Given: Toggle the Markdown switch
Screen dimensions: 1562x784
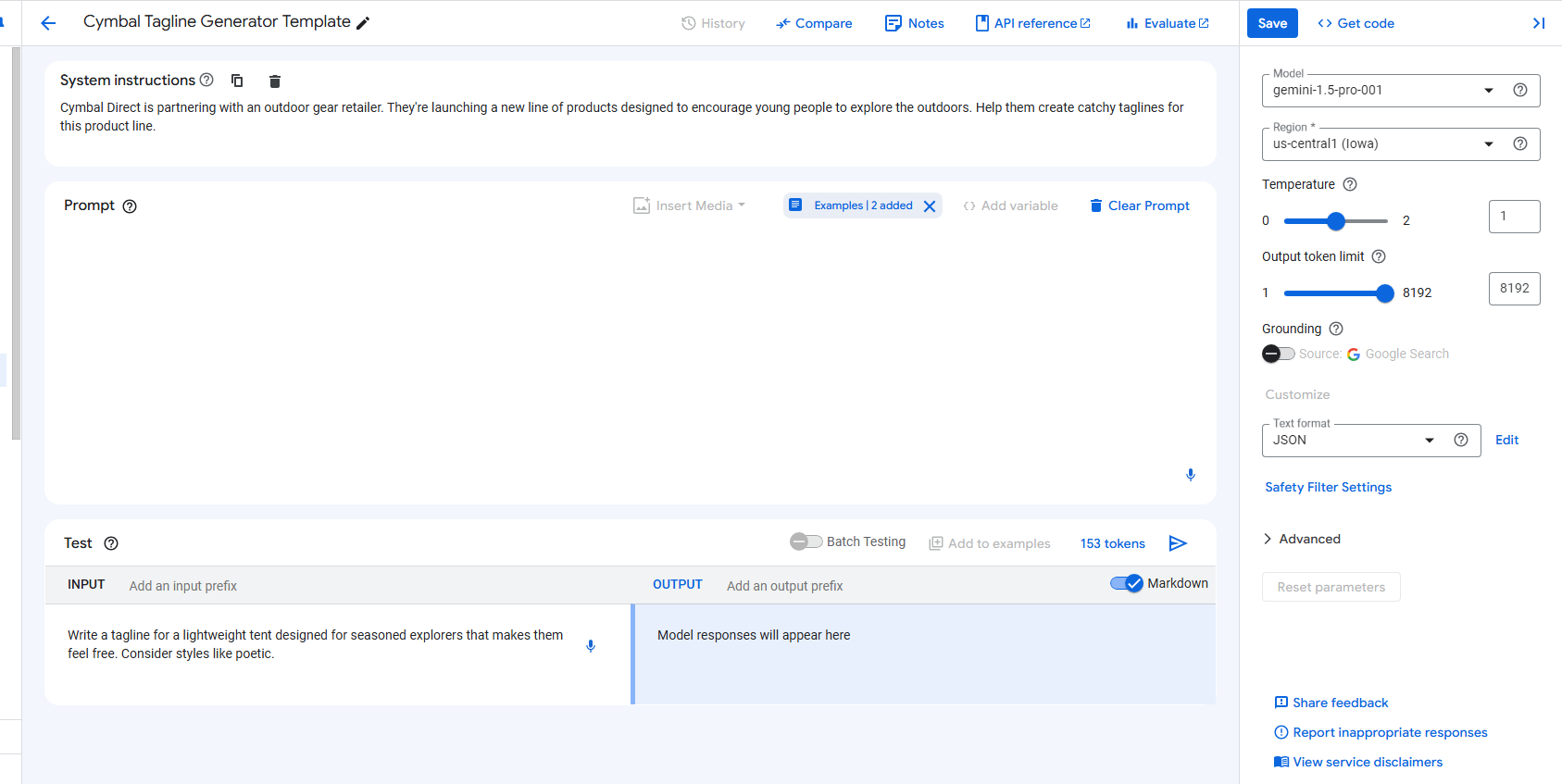Looking at the screenshot, I should 1127,583.
